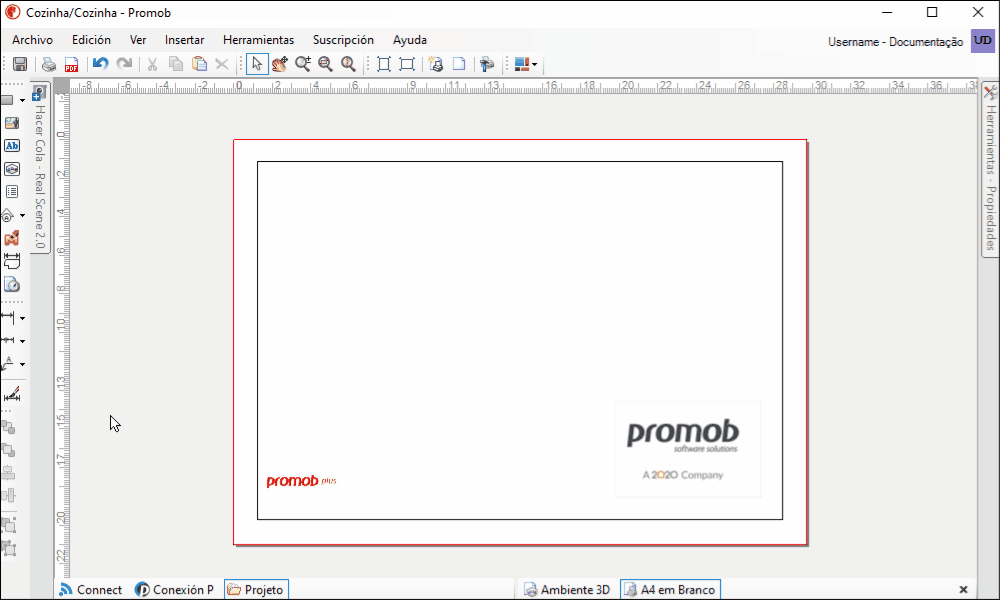This screenshot has height=600, width=1000.
Task: Click the Username - Documentação label
Action: point(895,41)
